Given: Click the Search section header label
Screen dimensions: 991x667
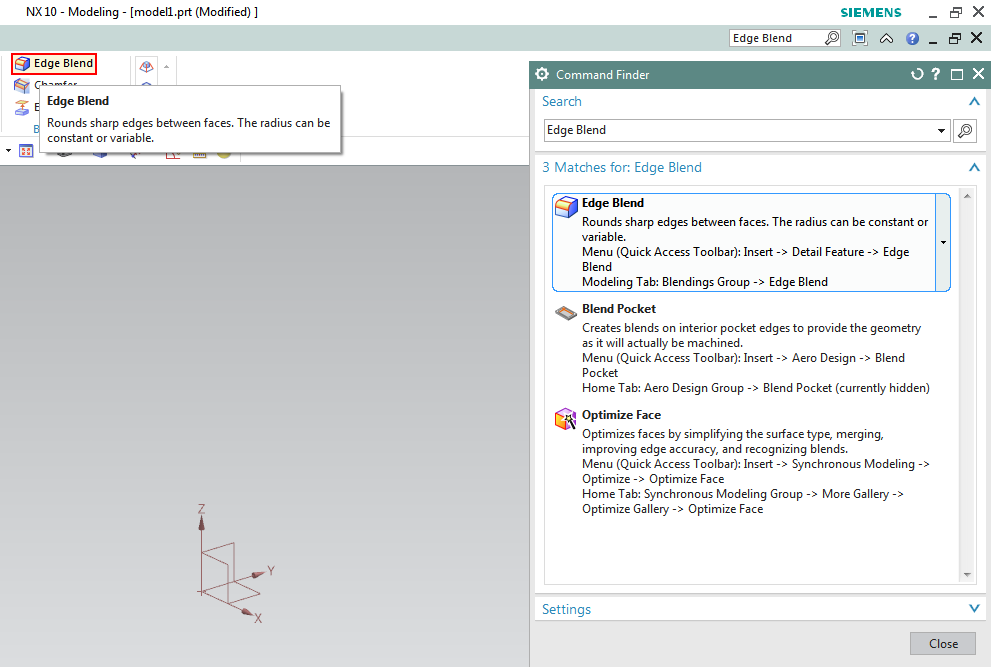Looking at the screenshot, I should click(x=562, y=101).
